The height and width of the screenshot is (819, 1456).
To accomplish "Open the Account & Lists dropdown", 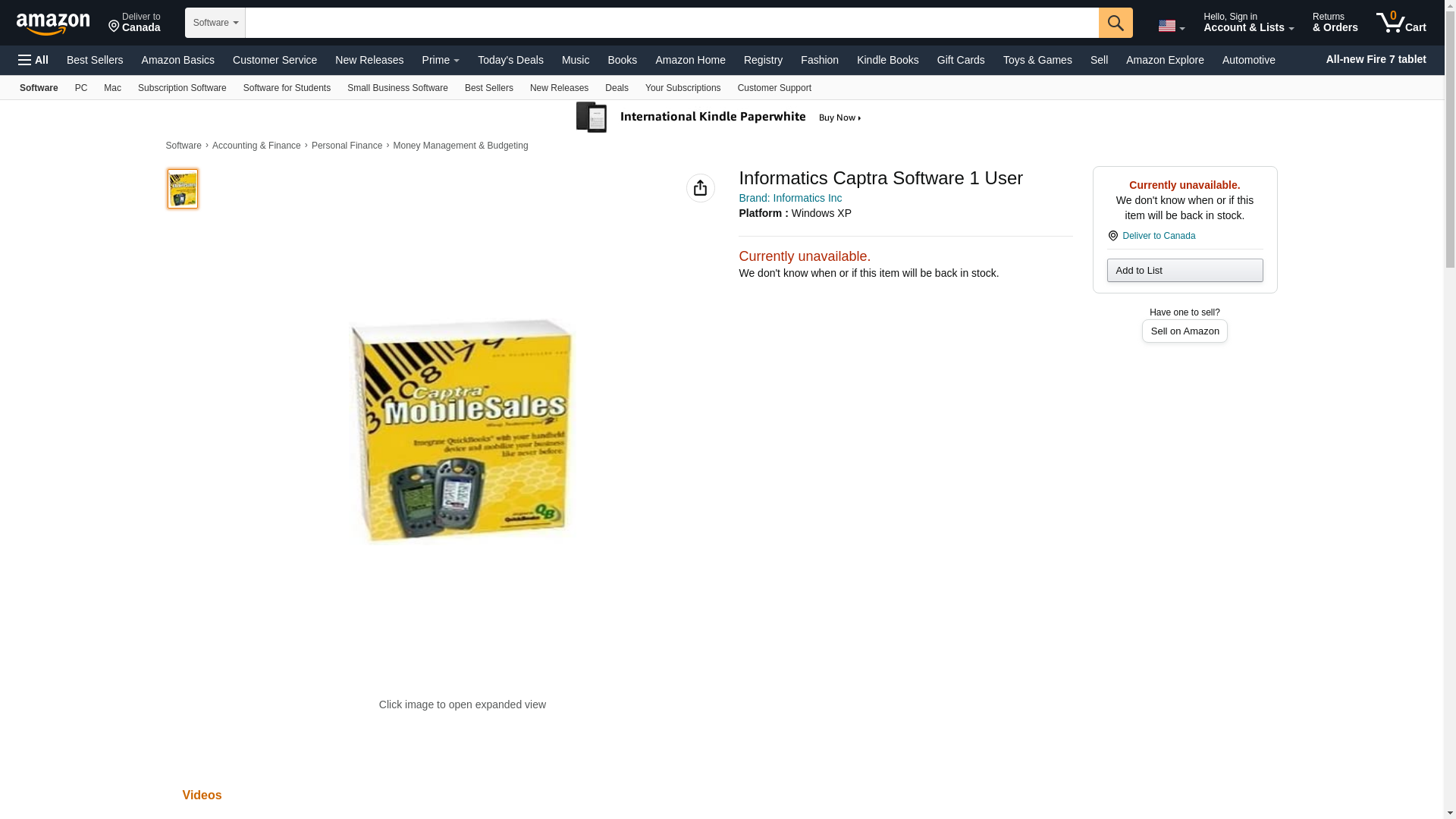I will pos(1248,23).
